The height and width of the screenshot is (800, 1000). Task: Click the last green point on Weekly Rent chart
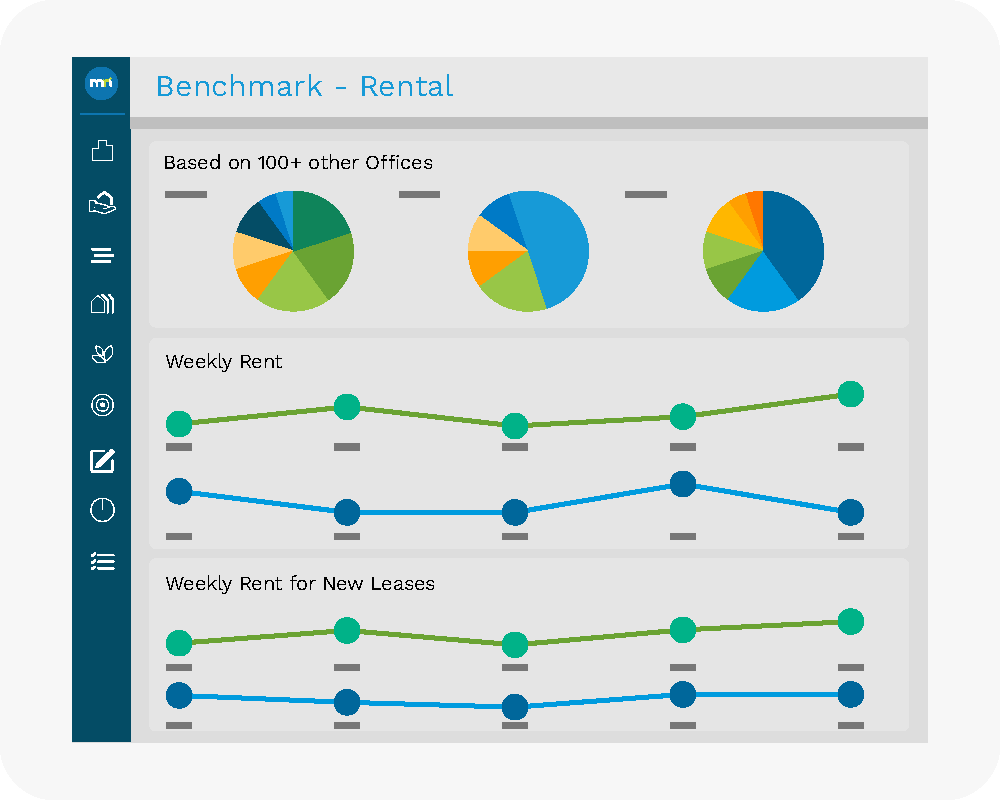tap(850, 394)
